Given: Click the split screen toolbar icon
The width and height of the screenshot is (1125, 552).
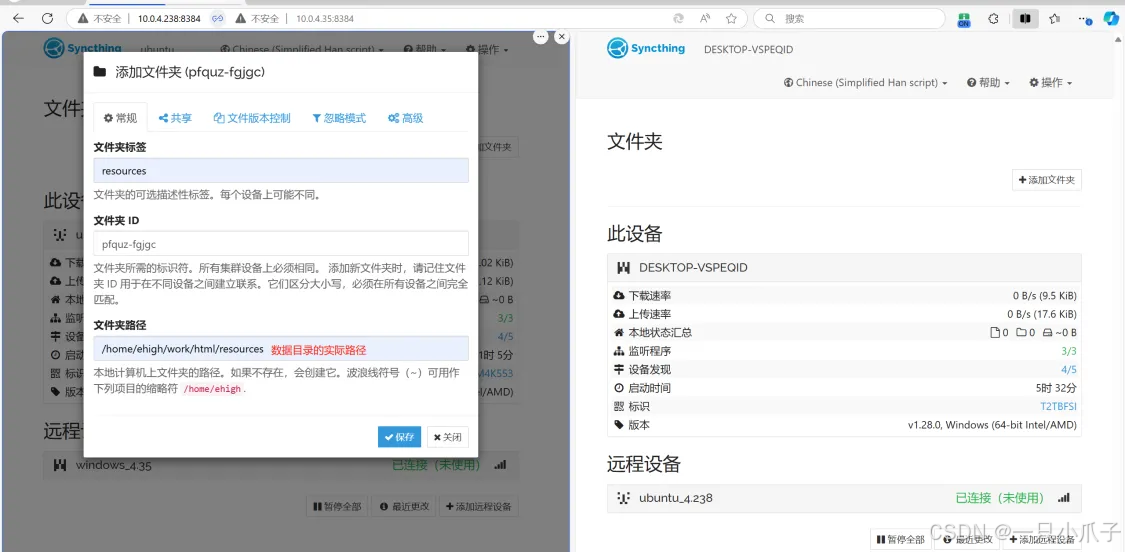Looking at the screenshot, I should point(1025,19).
